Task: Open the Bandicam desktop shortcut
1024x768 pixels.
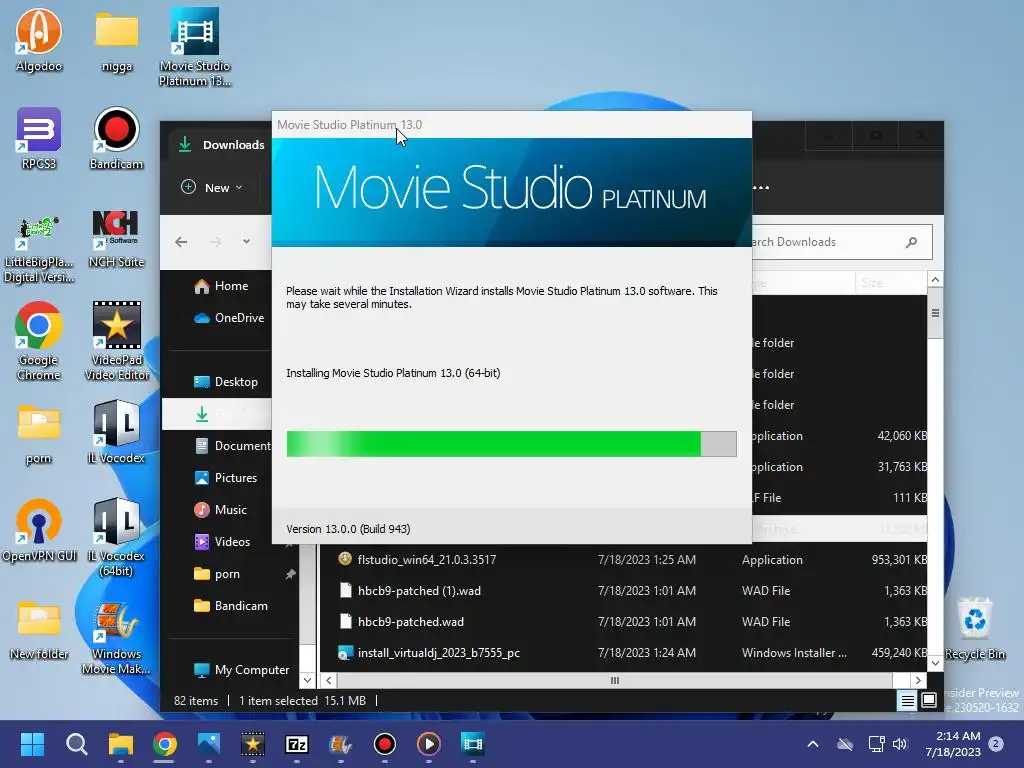Action: pos(116,138)
